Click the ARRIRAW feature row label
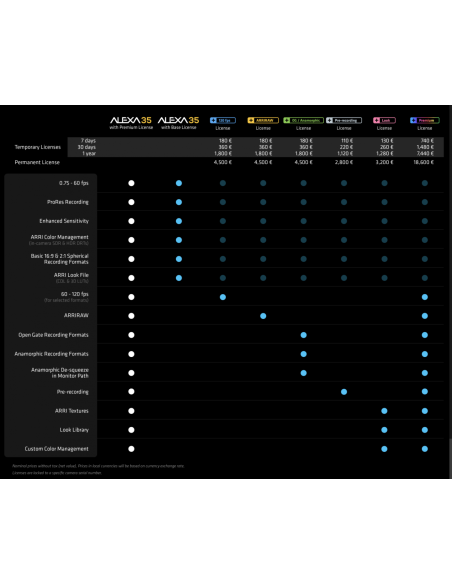 click(76, 315)
